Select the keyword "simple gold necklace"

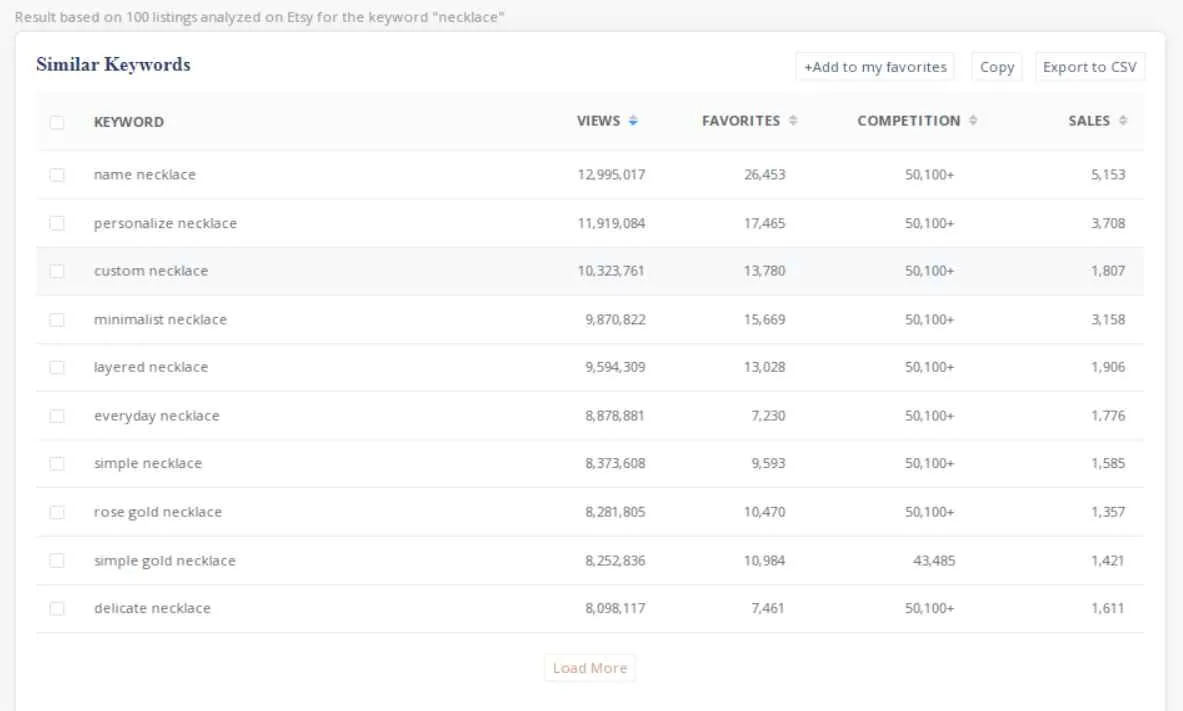[164, 561]
